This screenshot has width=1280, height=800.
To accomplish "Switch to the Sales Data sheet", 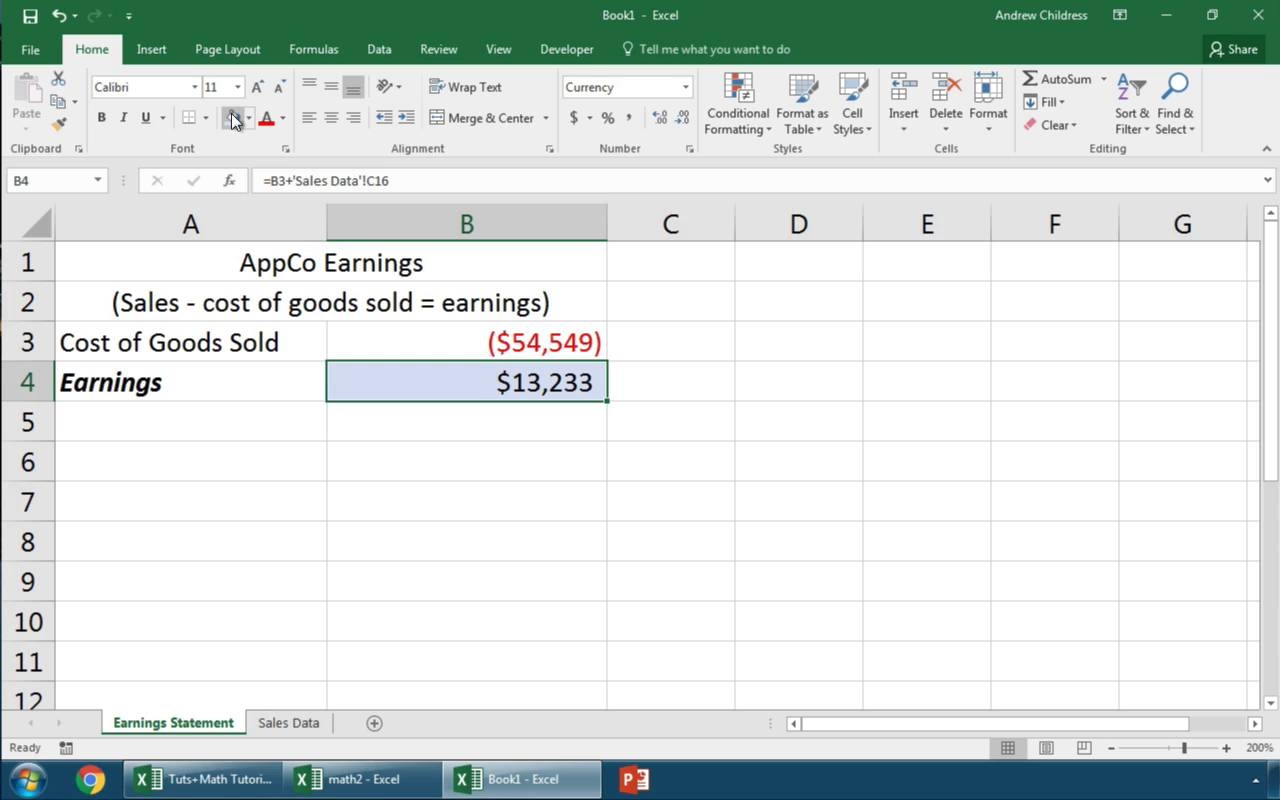I will pos(288,723).
